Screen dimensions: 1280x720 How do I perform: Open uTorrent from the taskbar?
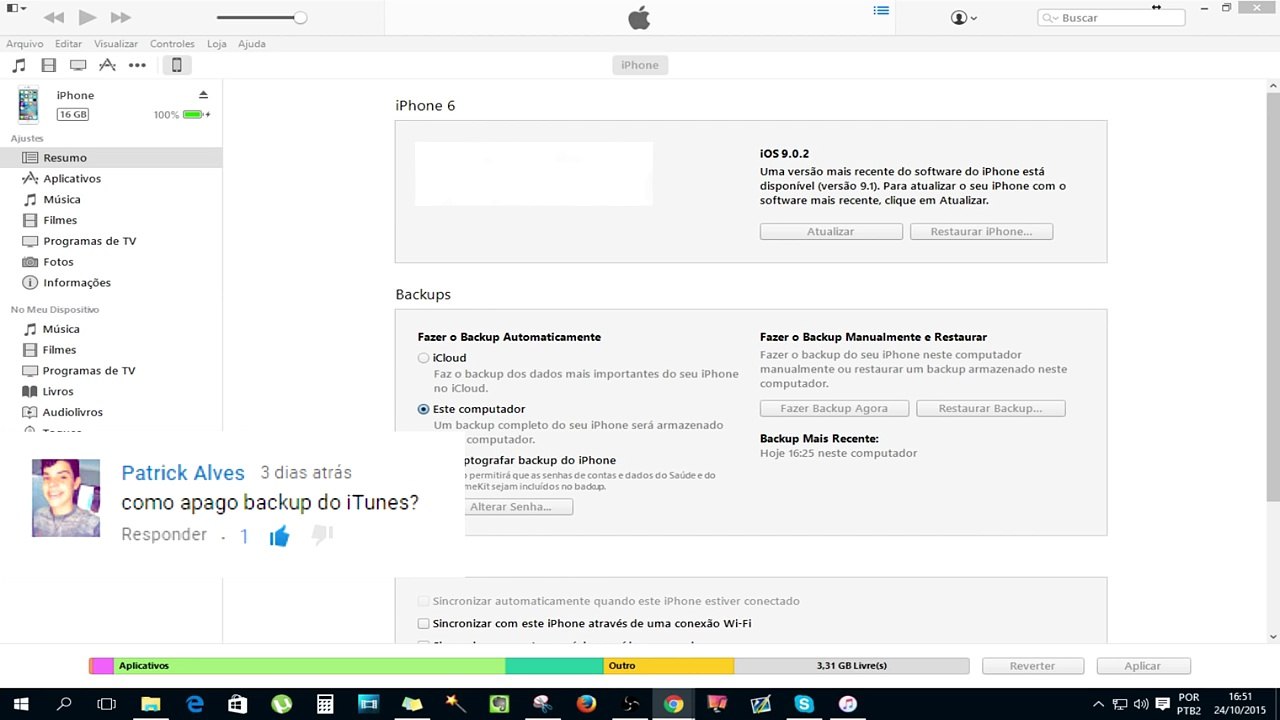point(281,704)
